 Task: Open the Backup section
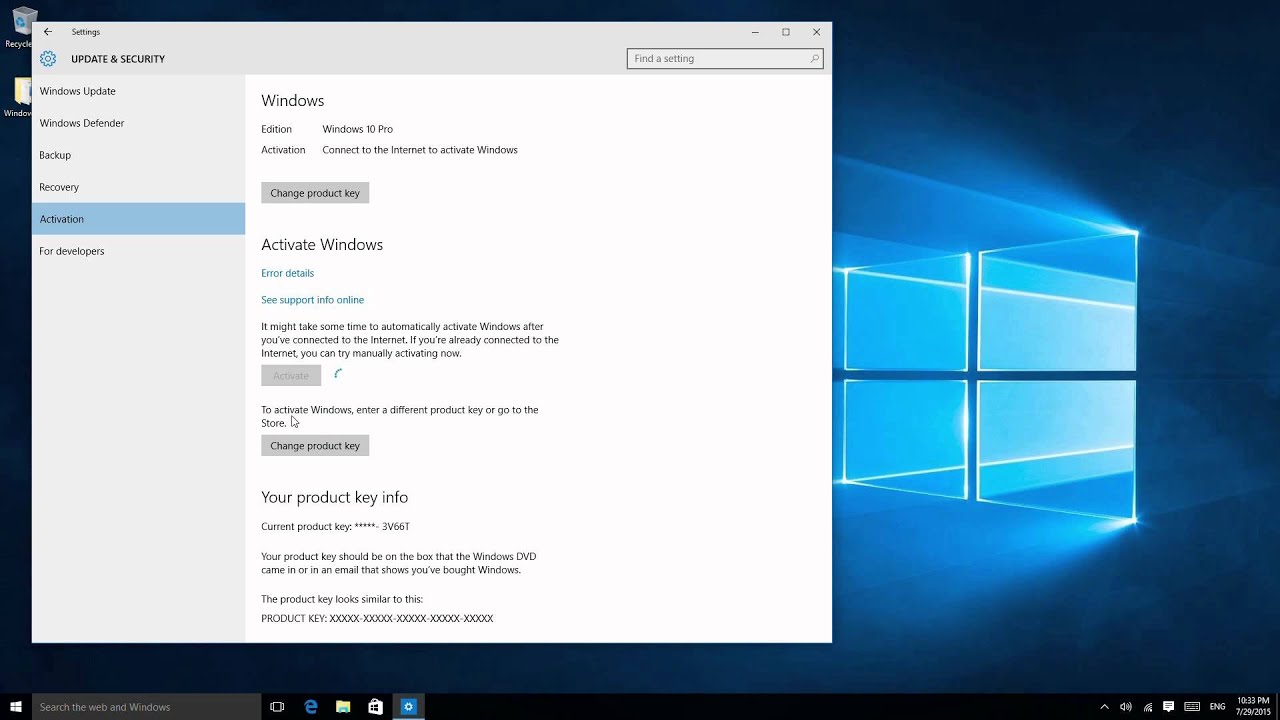click(x=138, y=155)
